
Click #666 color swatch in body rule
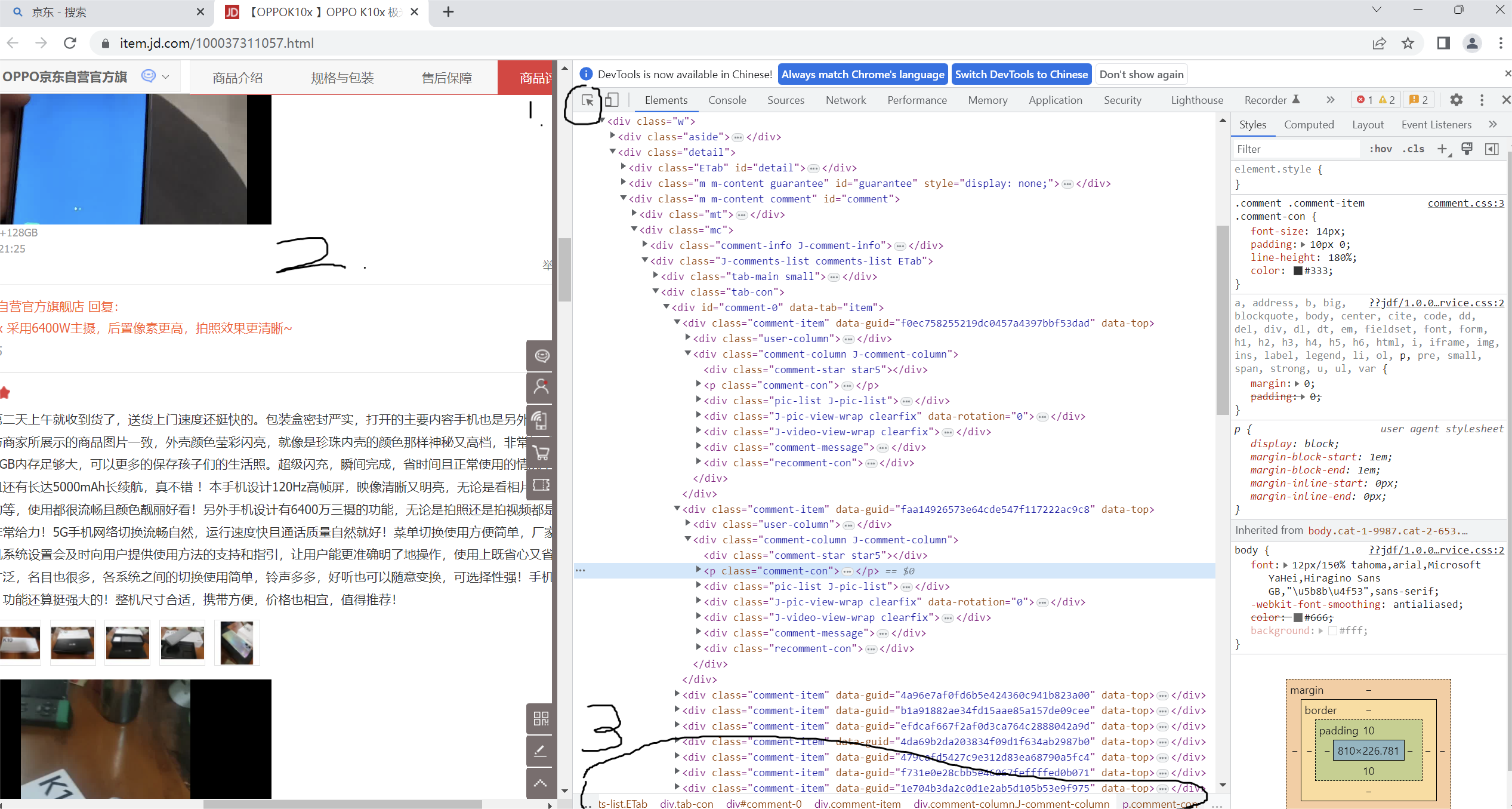point(1298,617)
